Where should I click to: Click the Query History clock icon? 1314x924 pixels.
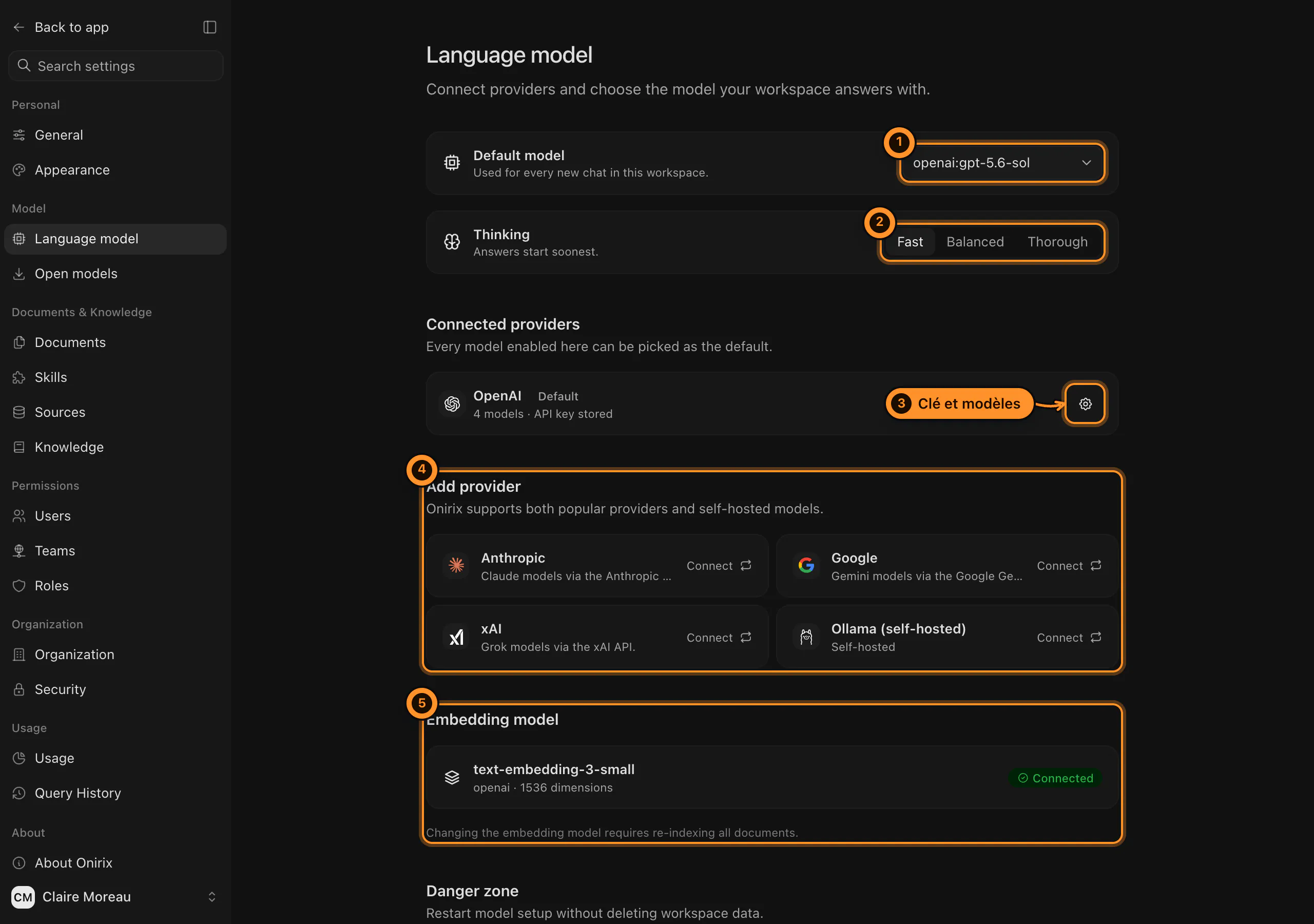(x=19, y=793)
